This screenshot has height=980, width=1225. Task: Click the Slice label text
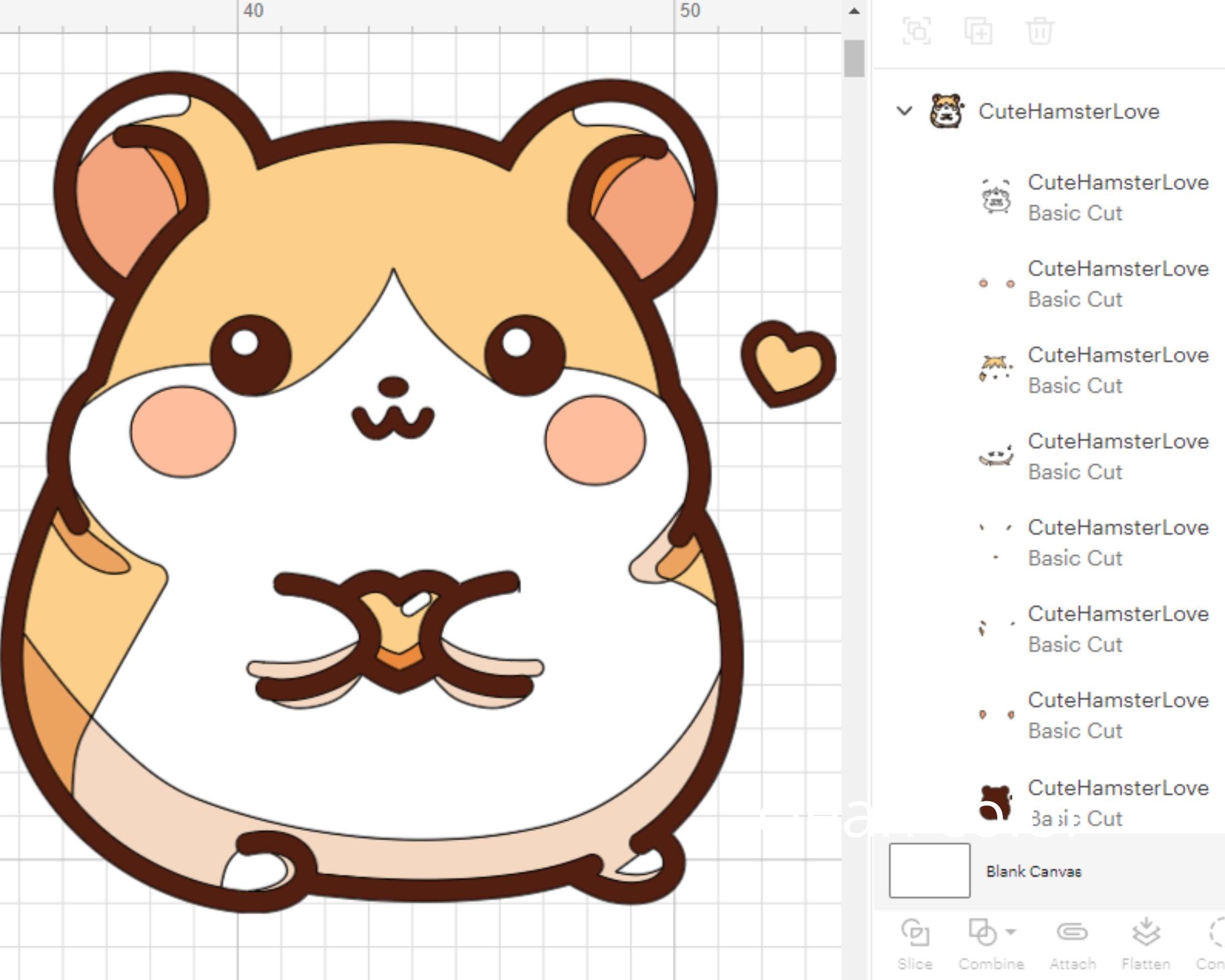coord(916,964)
